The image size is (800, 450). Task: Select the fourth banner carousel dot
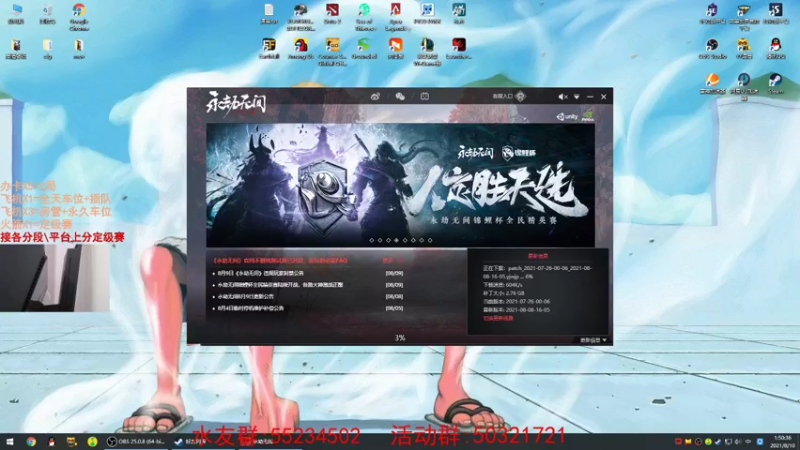tap(396, 240)
